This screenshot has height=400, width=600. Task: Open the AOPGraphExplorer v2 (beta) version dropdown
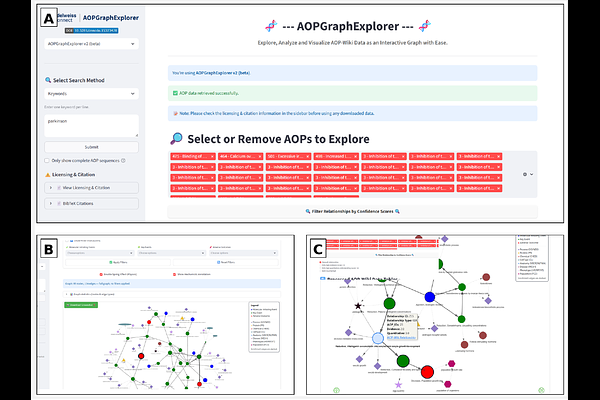coord(90,44)
